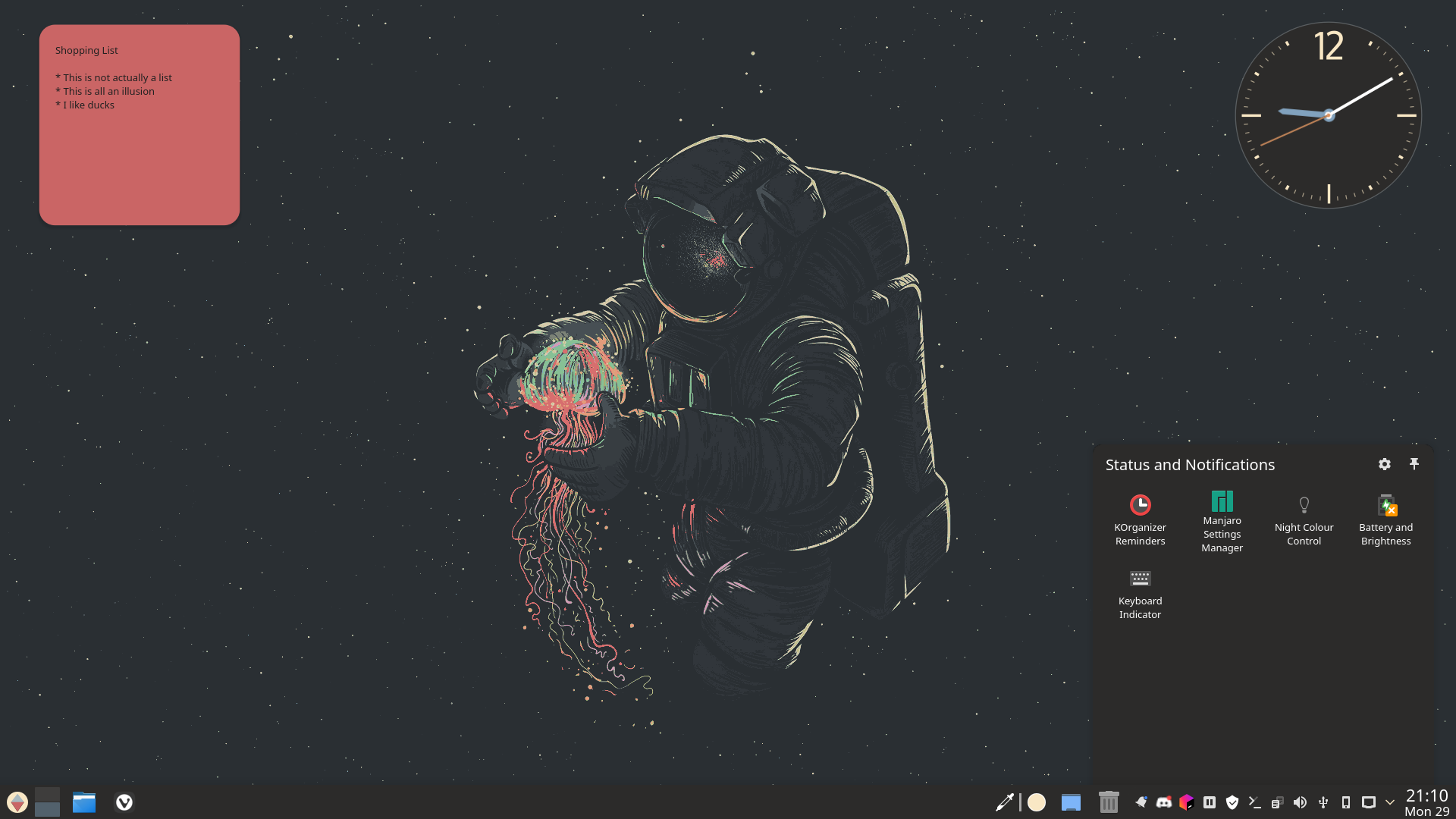
Task: Open the application launcher menu
Action: click(17, 802)
